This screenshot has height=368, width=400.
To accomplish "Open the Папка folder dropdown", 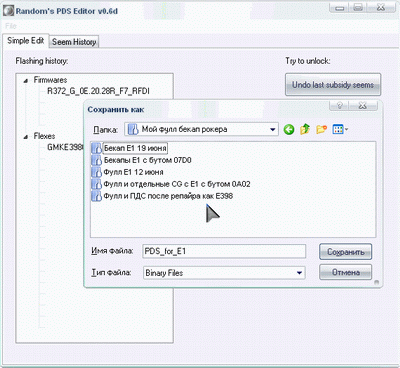I will pos(273,129).
